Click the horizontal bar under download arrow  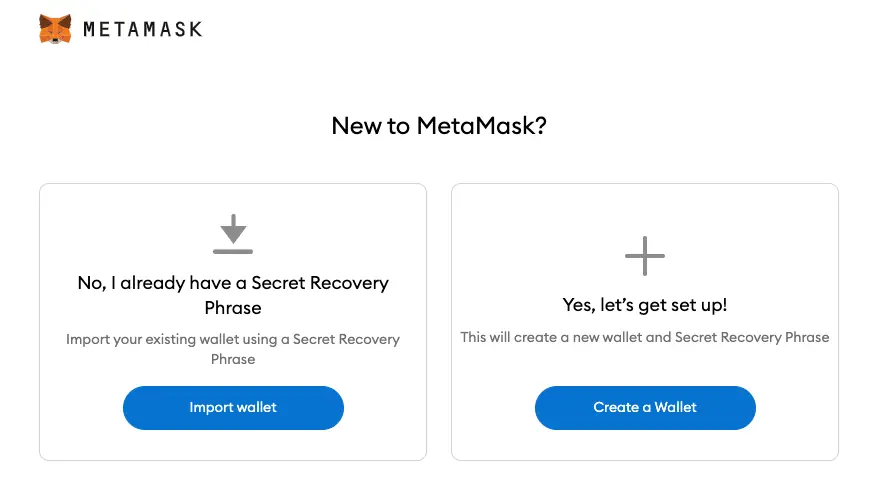(x=233, y=251)
